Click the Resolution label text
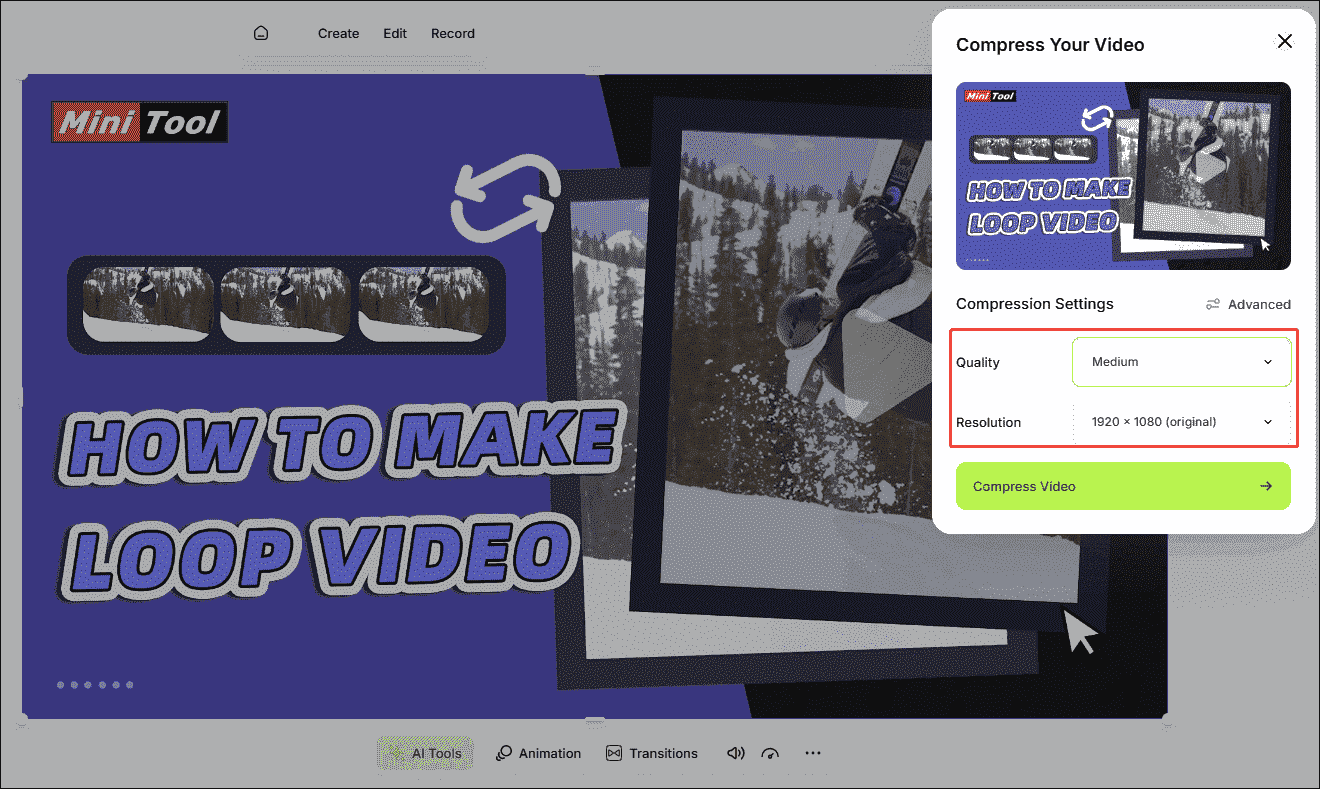The height and width of the screenshot is (789, 1320). click(988, 422)
